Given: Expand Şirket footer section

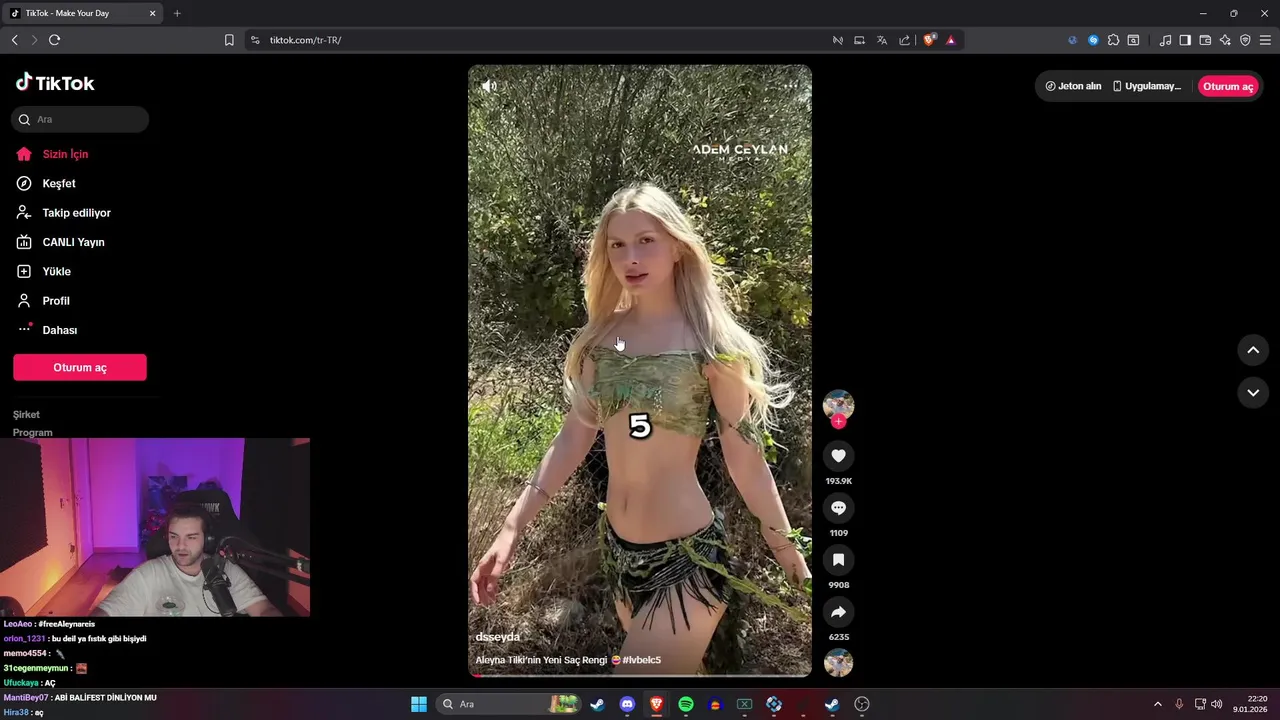Looking at the screenshot, I should tap(27, 414).
